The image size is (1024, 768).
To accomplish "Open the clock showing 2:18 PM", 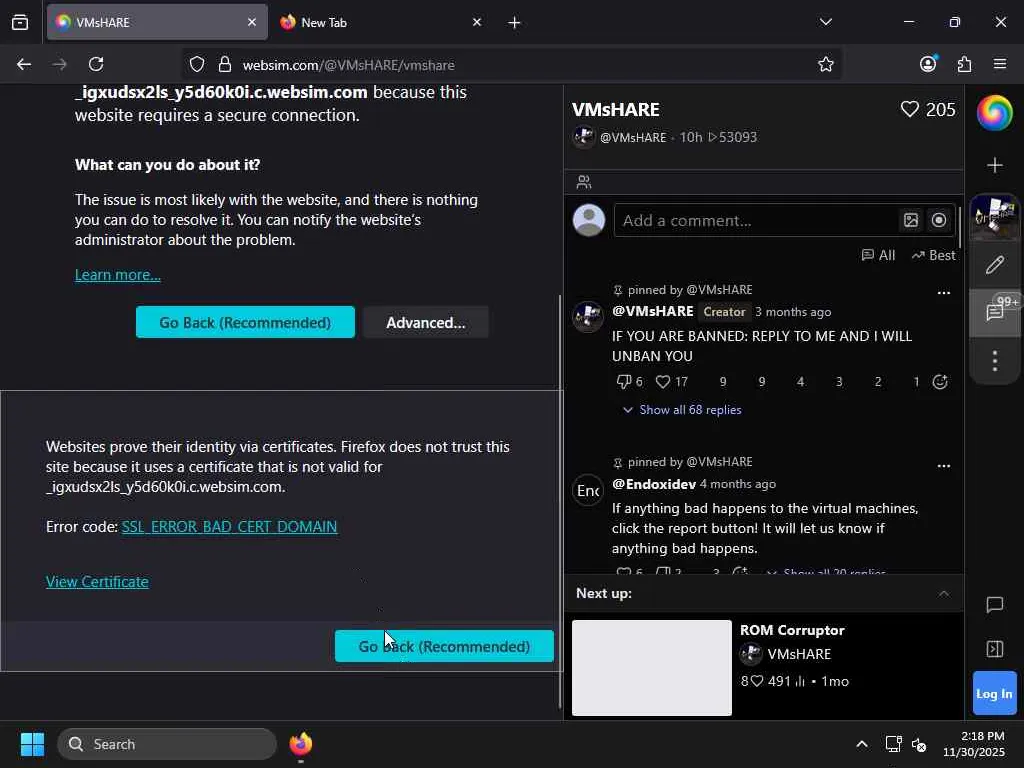I will (974, 744).
